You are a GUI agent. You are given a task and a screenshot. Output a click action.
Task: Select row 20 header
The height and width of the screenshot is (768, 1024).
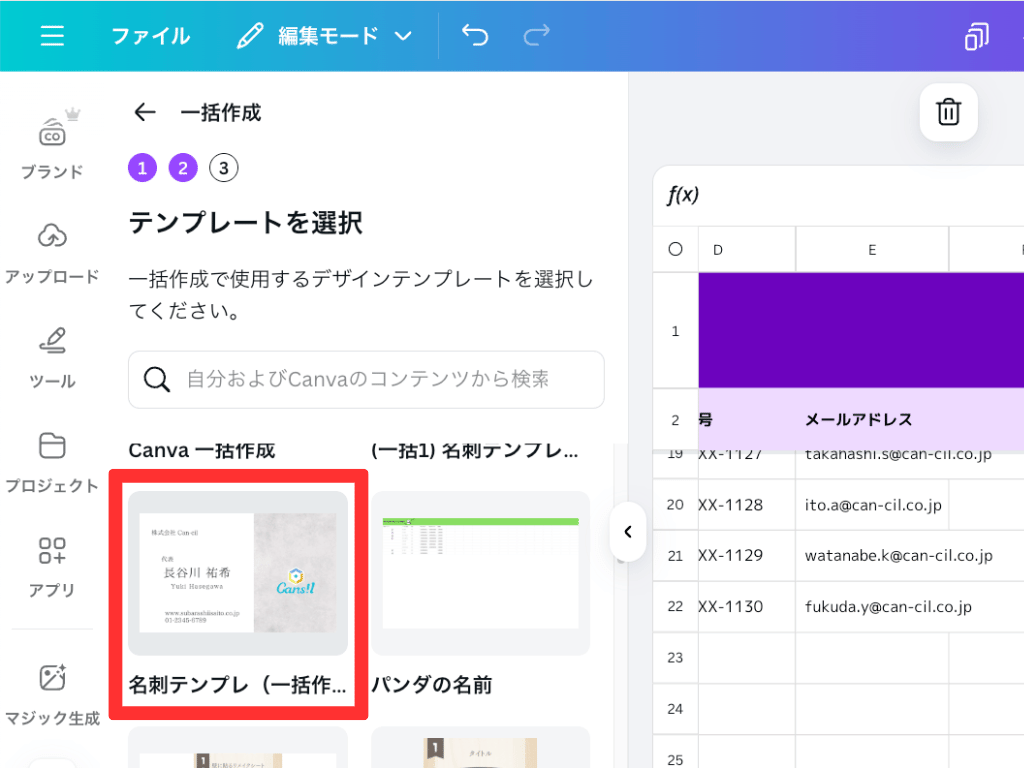pyautogui.click(x=675, y=505)
